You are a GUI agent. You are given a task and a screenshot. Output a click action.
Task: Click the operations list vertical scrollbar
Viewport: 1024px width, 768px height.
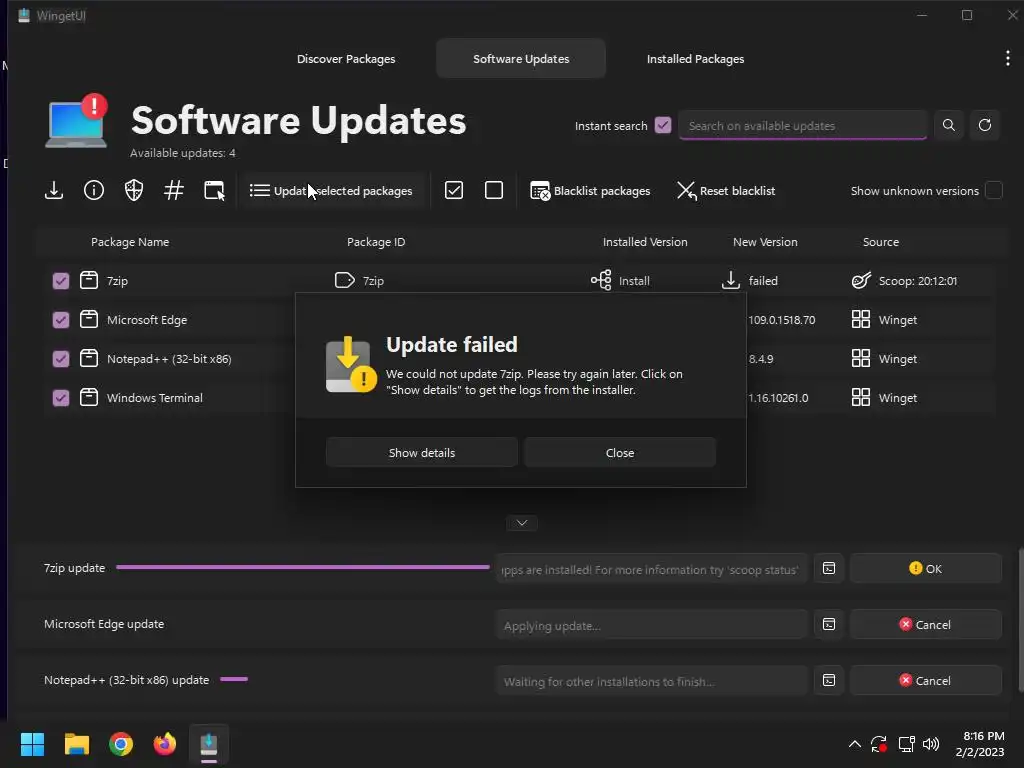tap(1021, 620)
